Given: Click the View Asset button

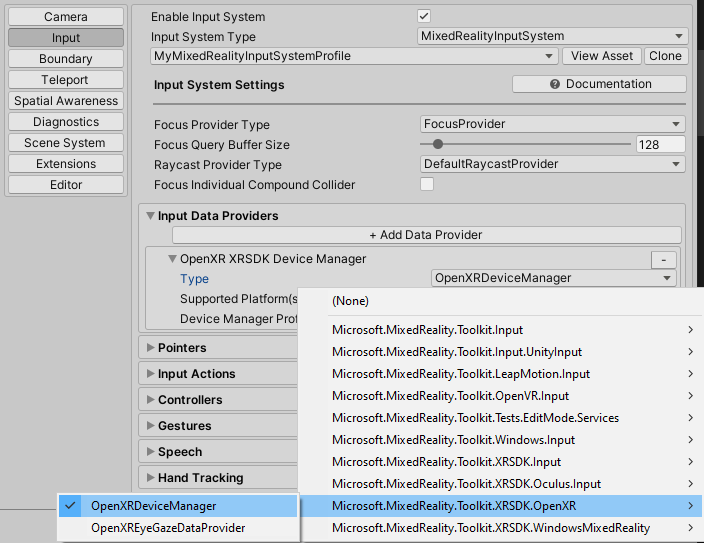Looking at the screenshot, I should [x=602, y=56].
